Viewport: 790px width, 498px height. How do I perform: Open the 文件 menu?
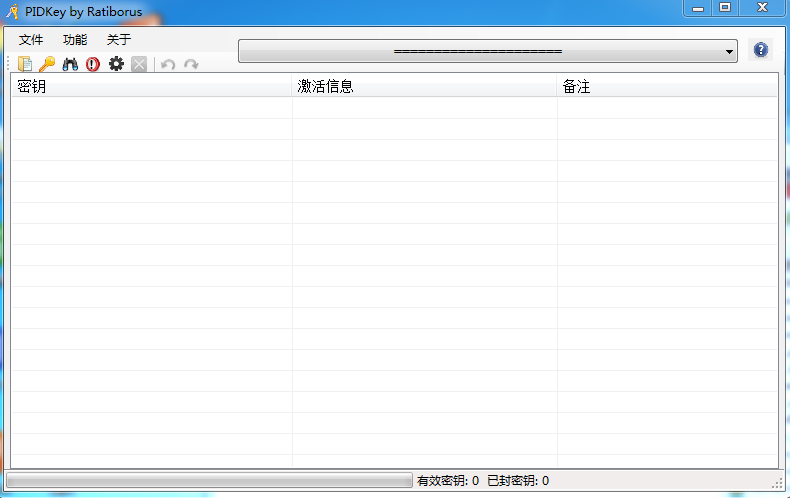(x=31, y=39)
